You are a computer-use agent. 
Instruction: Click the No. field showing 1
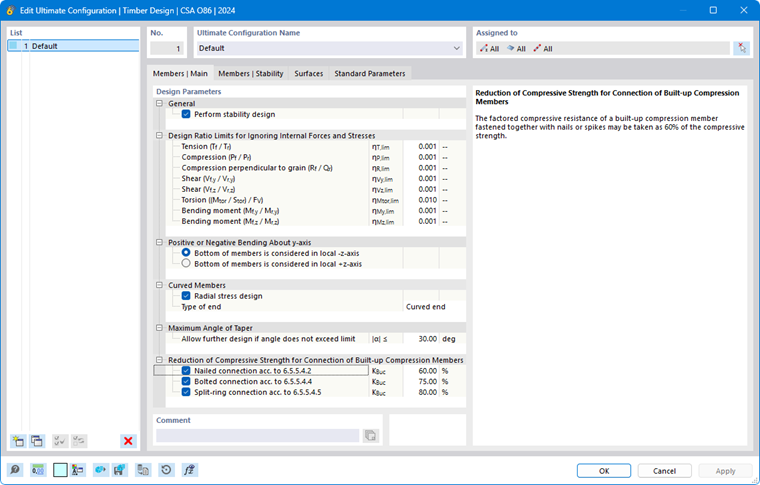click(167, 48)
